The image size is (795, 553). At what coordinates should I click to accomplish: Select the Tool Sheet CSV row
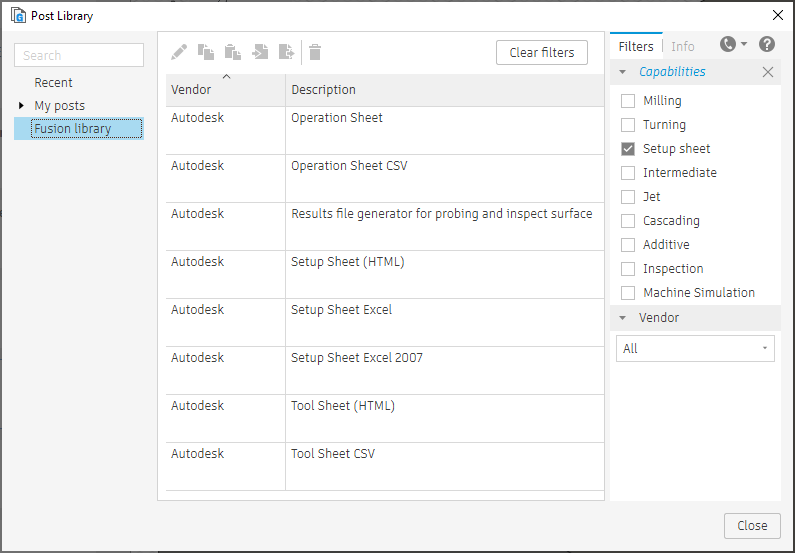(385, 466)
